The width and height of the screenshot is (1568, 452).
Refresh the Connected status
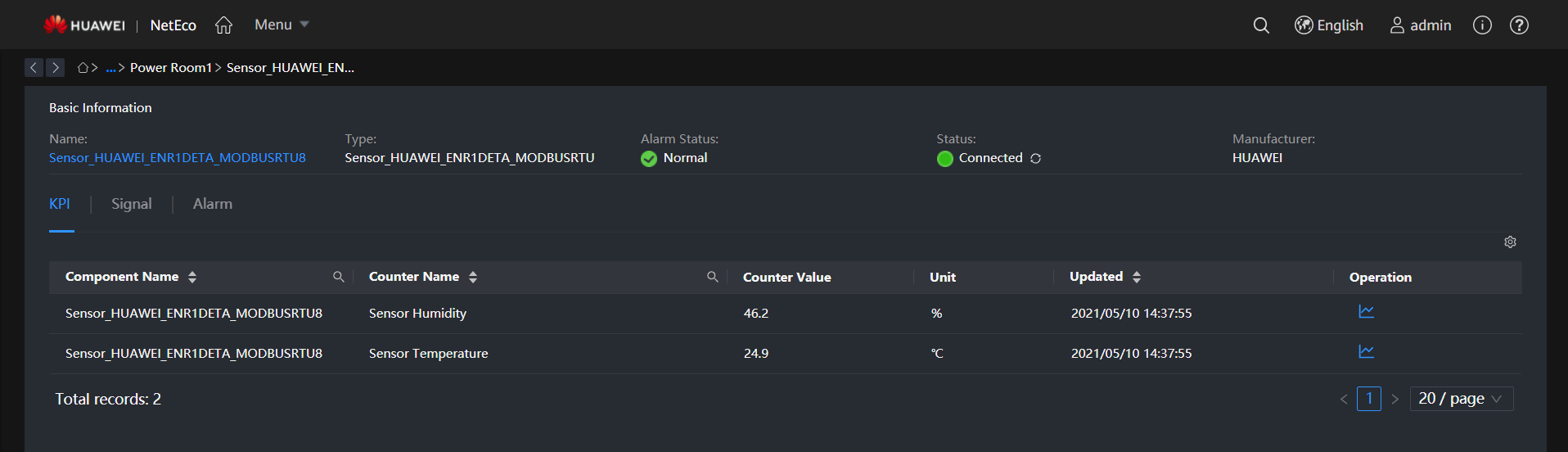[x=1035, y=158]
